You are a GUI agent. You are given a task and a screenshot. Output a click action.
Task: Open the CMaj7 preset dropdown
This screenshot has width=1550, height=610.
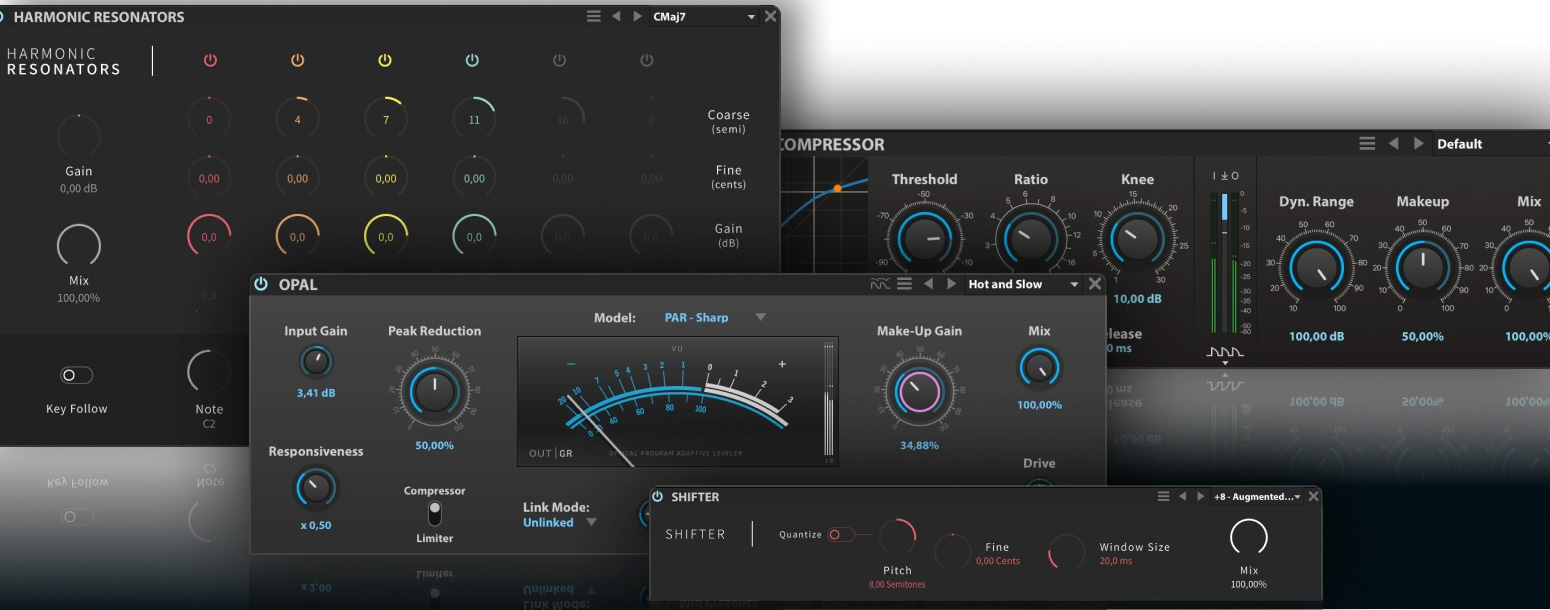(x=704, y=17)
